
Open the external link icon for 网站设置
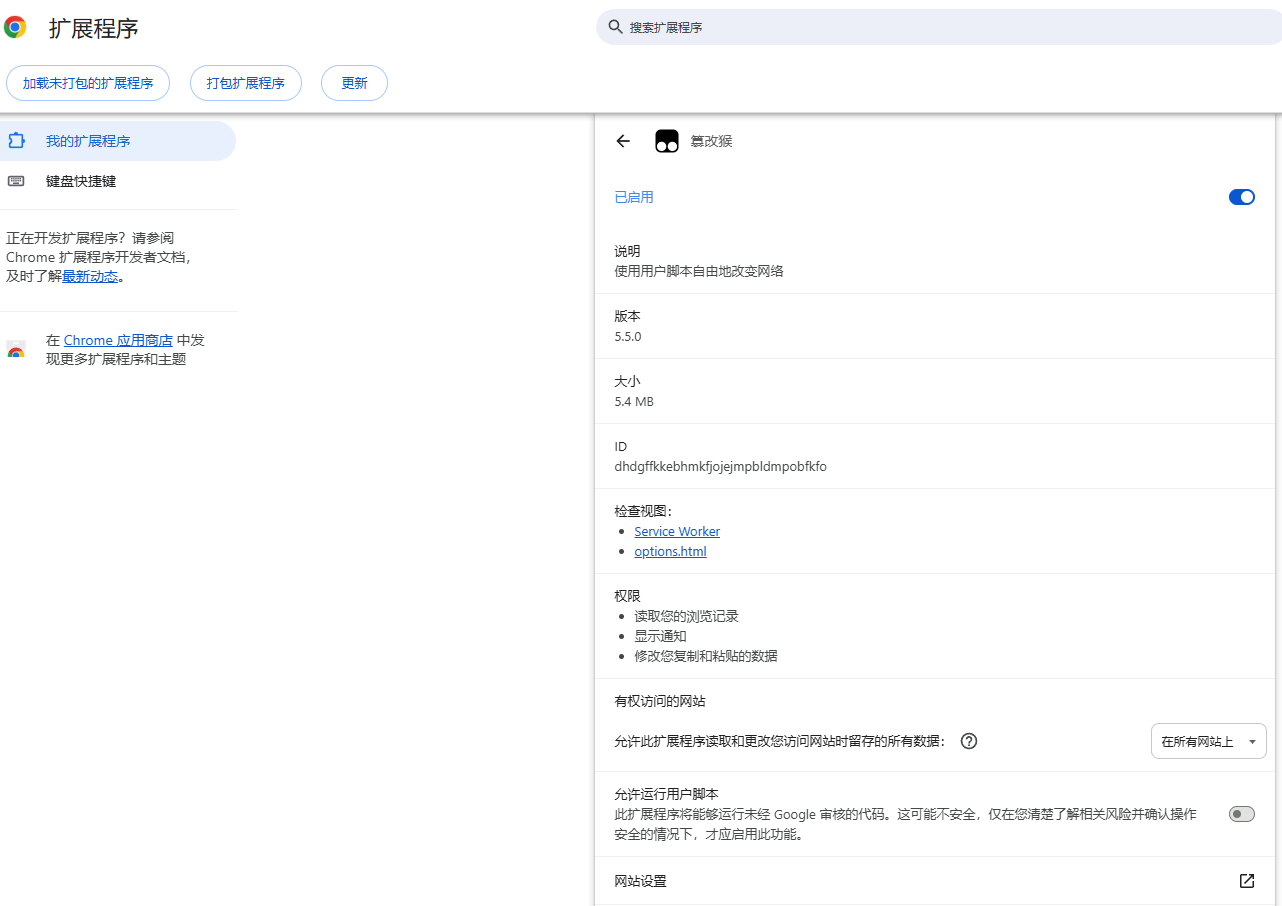[1247, 881]
